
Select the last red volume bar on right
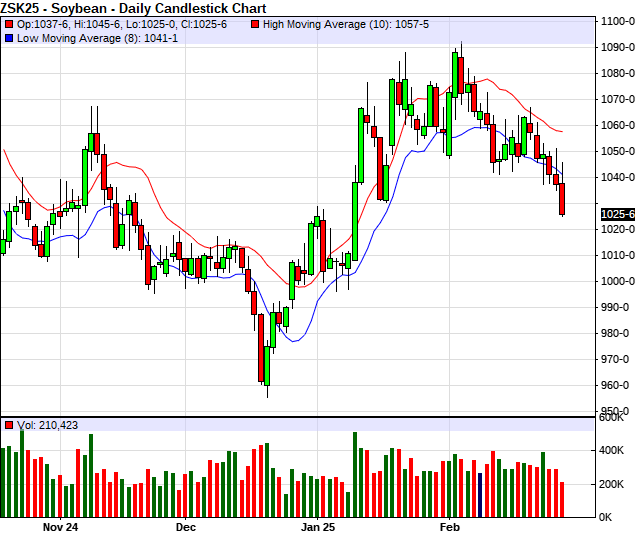click(x=562, y=499)
